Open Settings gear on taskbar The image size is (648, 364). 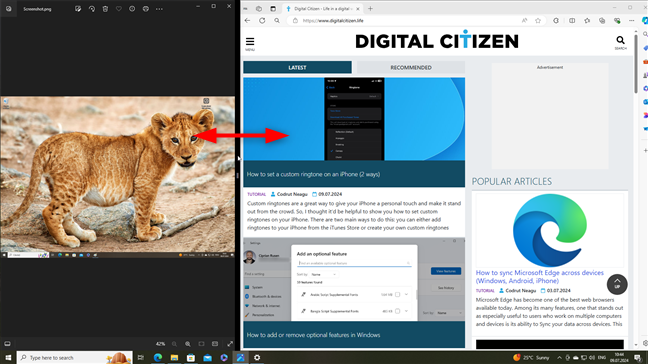(257, 357)
